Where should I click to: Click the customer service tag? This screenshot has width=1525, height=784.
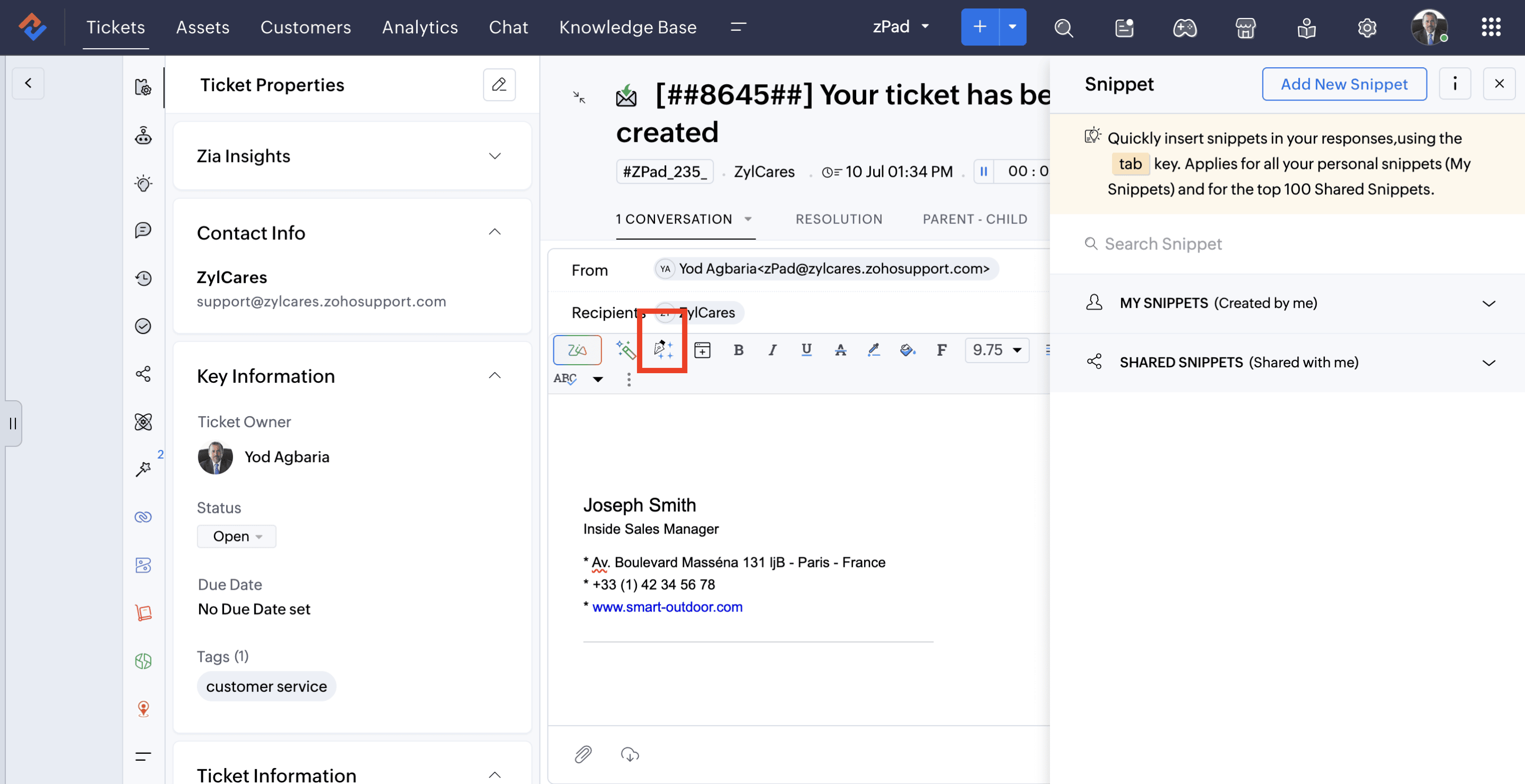pyautogui.click(x=266, y=687)
